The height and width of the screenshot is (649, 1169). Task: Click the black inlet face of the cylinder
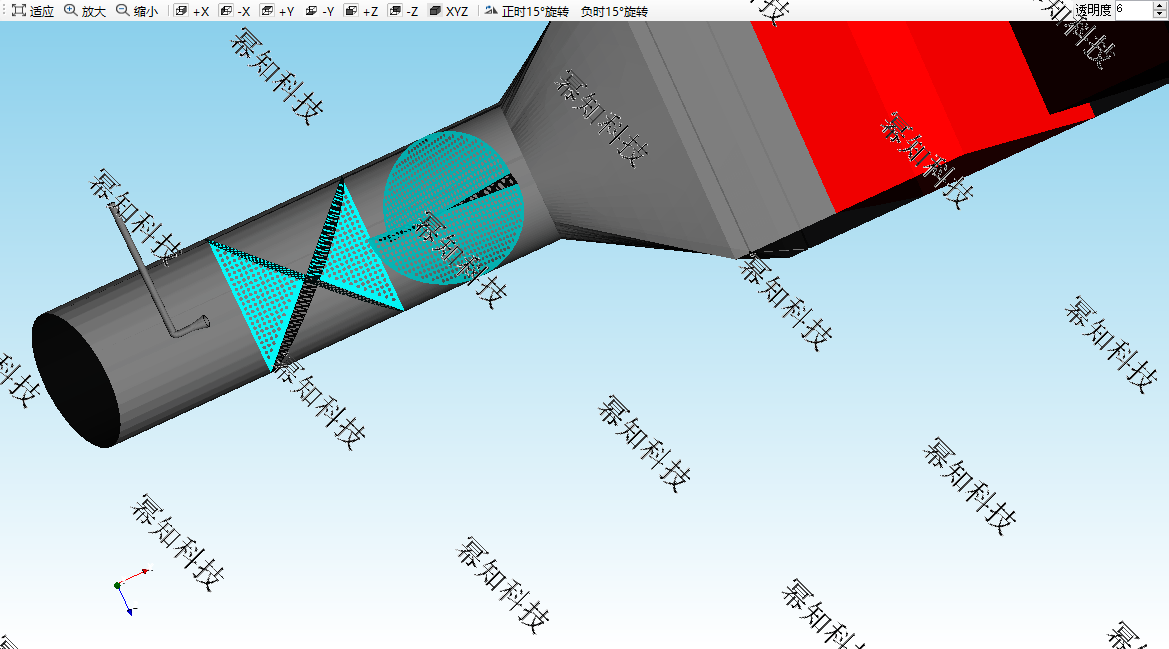(75, 380)
